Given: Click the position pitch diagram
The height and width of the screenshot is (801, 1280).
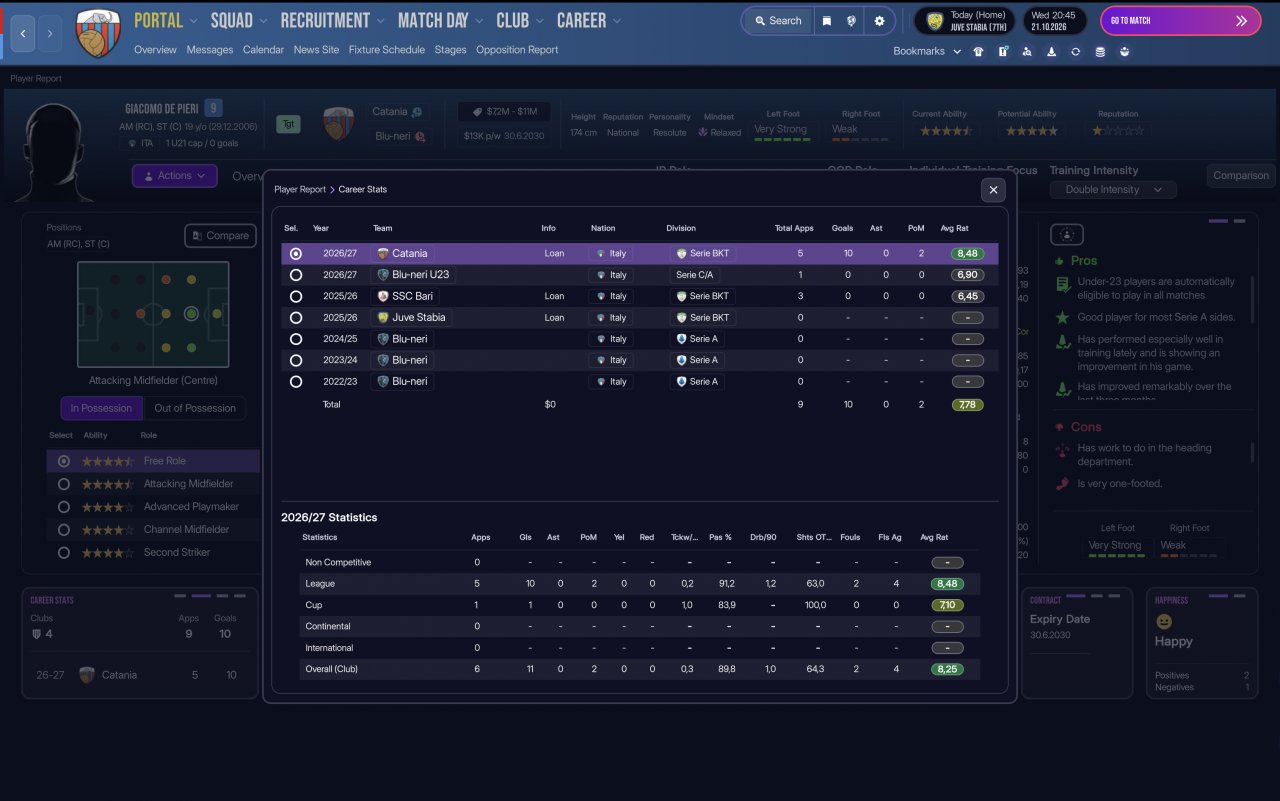Looking at the screenshot, I should point(153,314).
